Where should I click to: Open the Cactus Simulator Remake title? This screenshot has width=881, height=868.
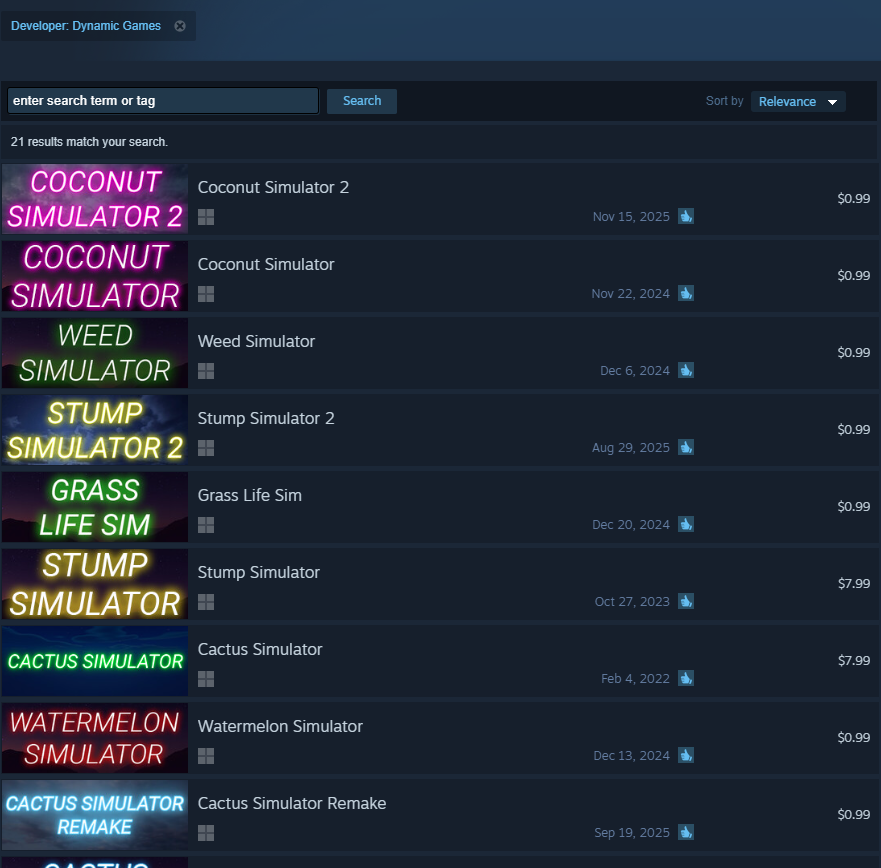(x=292, y=803)
